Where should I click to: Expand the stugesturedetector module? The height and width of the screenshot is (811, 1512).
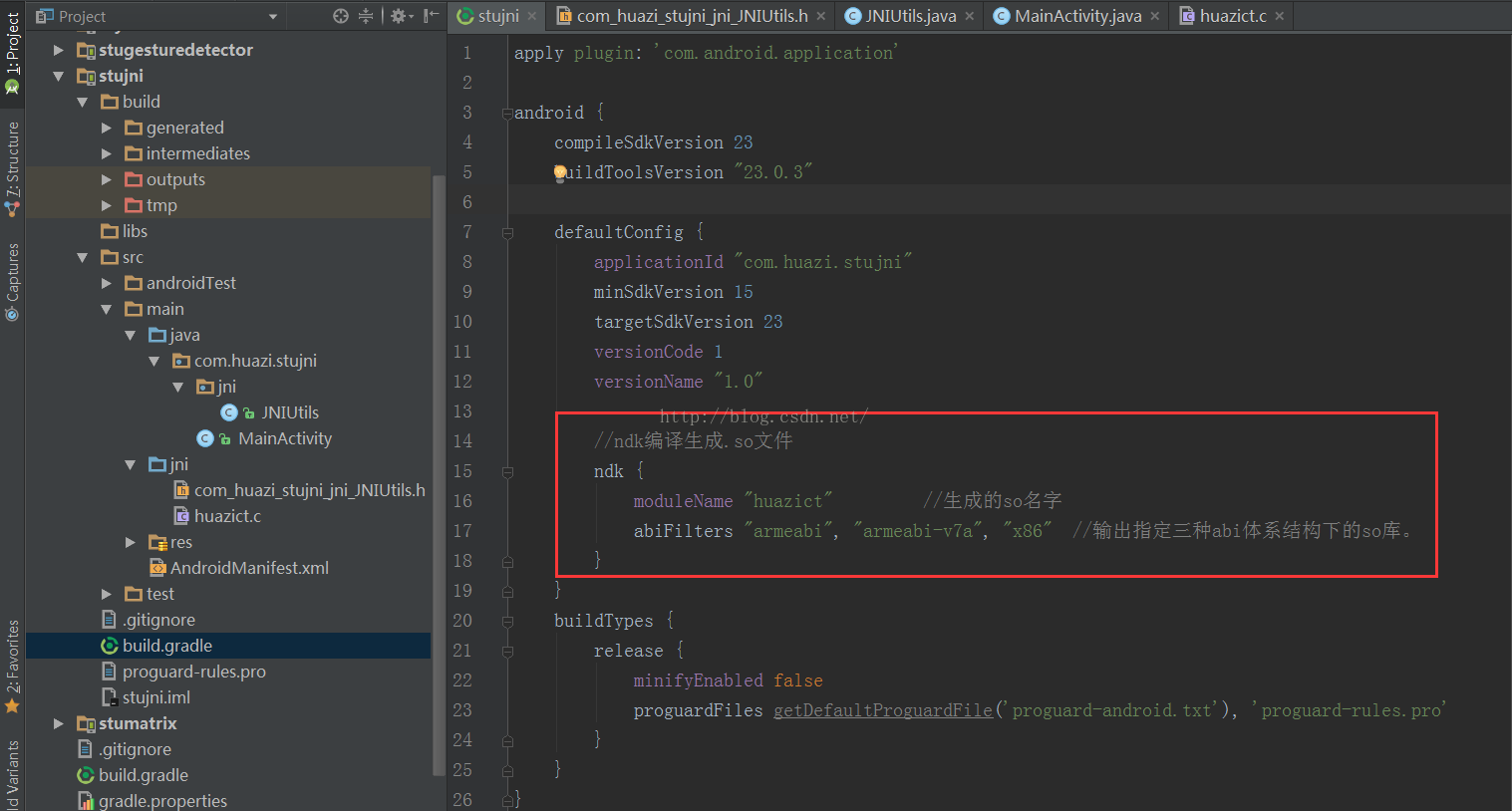tap(59, 50)
